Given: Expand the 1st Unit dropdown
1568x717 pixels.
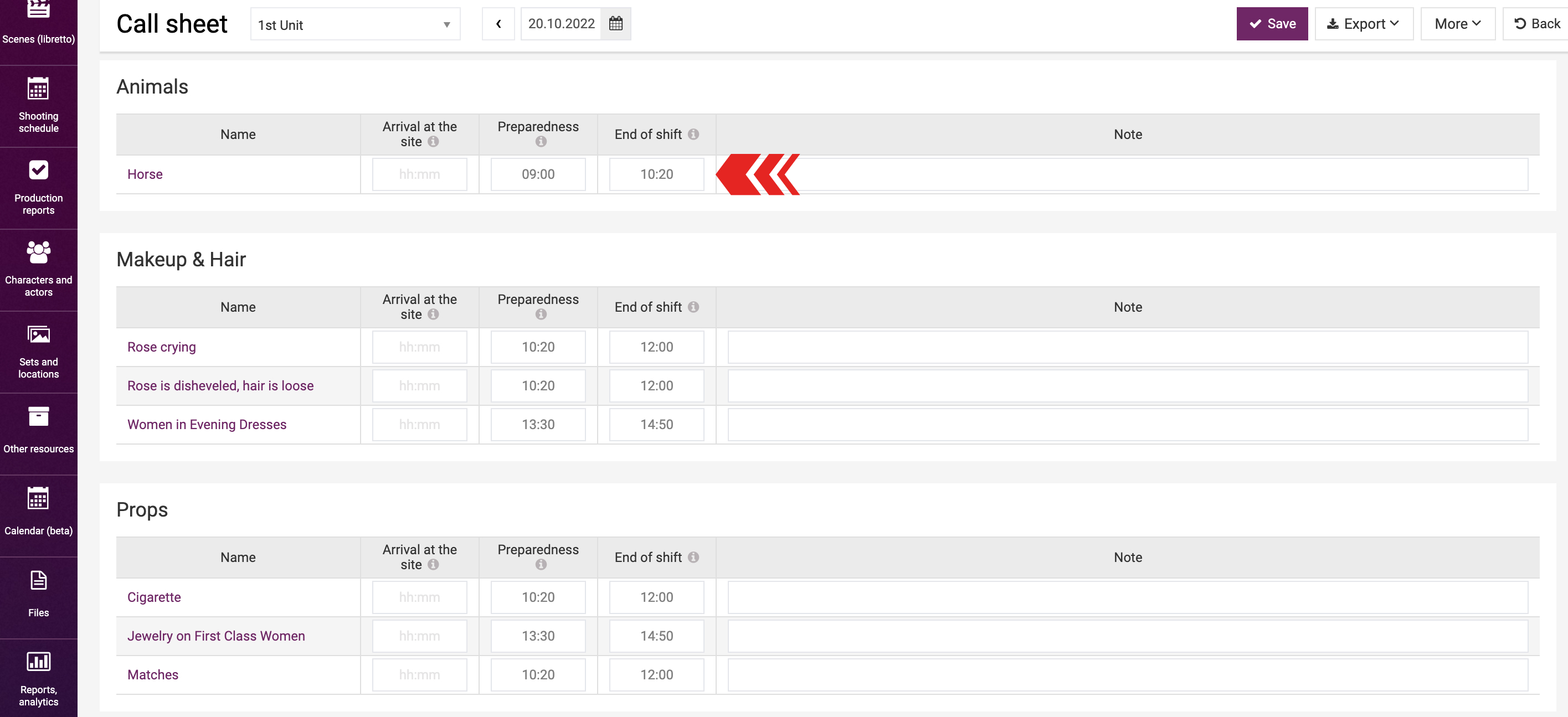Looking at the screenshot, I should tap(355, 24).
